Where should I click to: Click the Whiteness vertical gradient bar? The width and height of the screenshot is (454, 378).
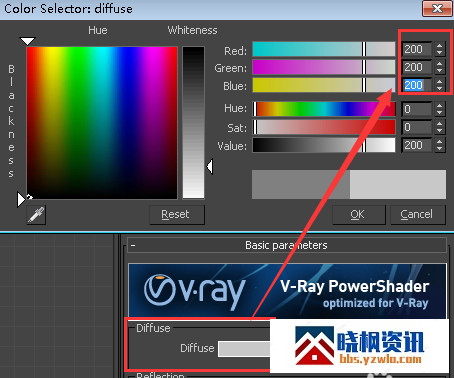click(x=193, y=122)
